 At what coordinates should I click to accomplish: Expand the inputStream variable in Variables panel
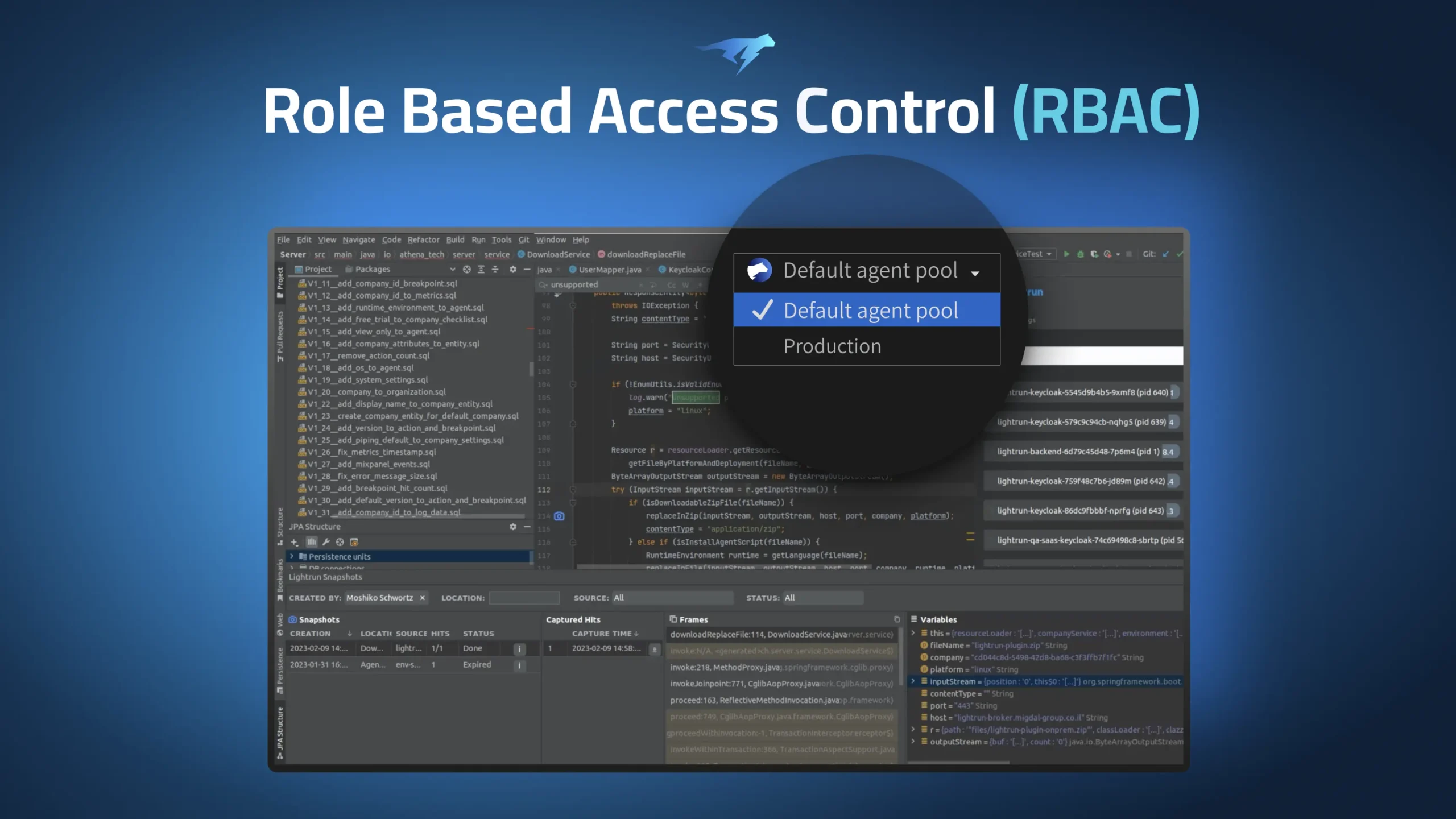click(x=914, y=681)
